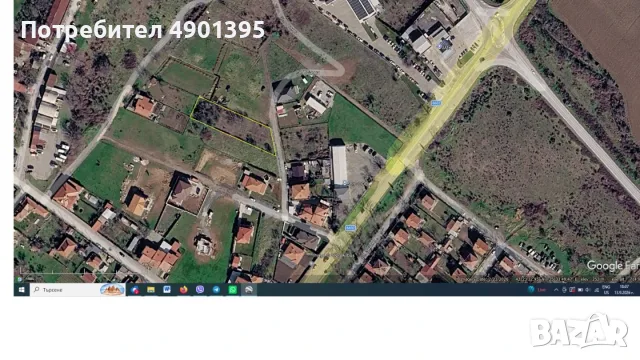Open Microsoft Word from the taskbar
This screenshot has height=360, width=640.
pos(167,290)
